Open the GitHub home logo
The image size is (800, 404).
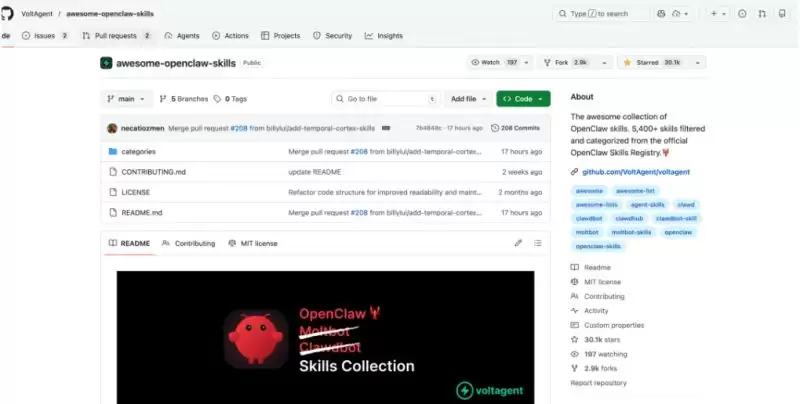pos(6,13)
